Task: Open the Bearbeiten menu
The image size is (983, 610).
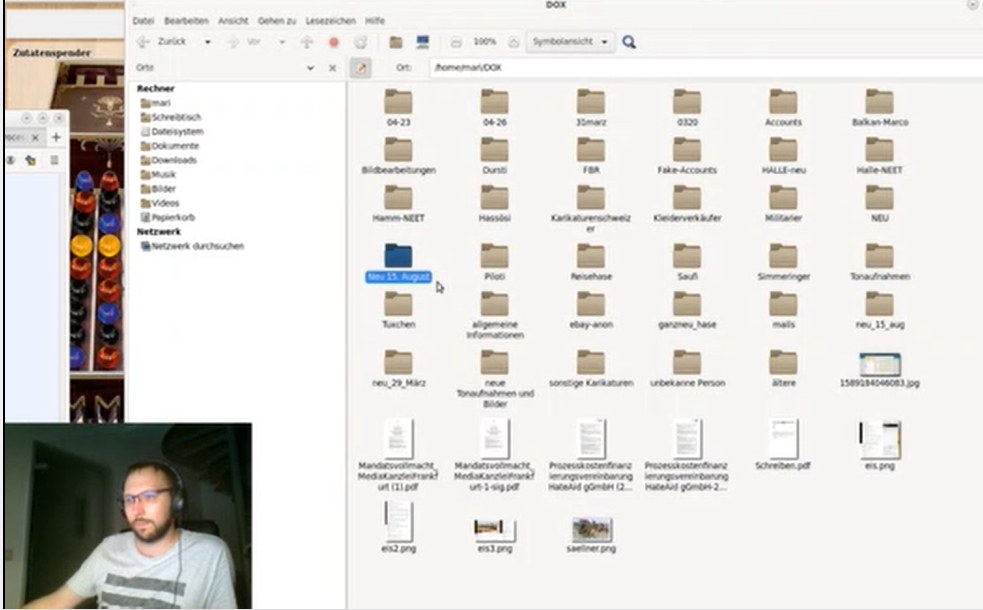Action: click(x=186, y=20)
